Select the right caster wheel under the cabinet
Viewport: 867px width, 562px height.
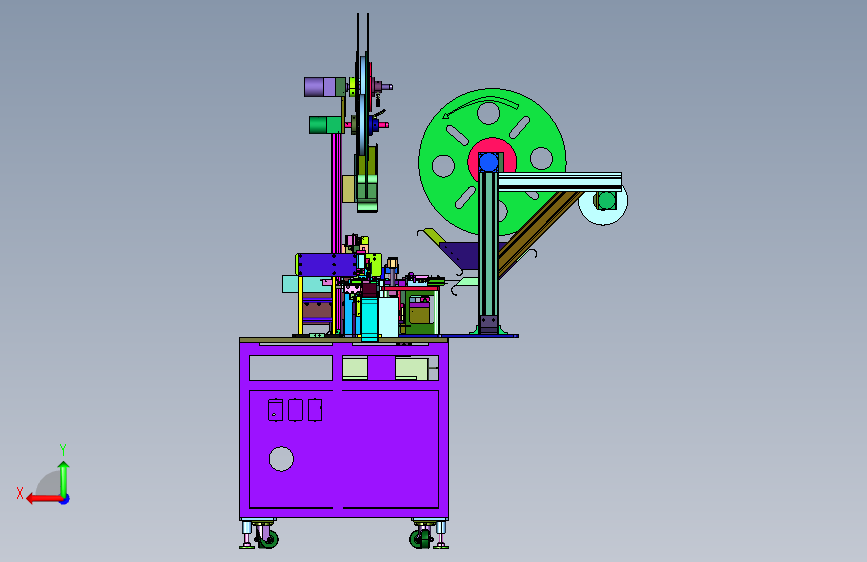(420, 539)
